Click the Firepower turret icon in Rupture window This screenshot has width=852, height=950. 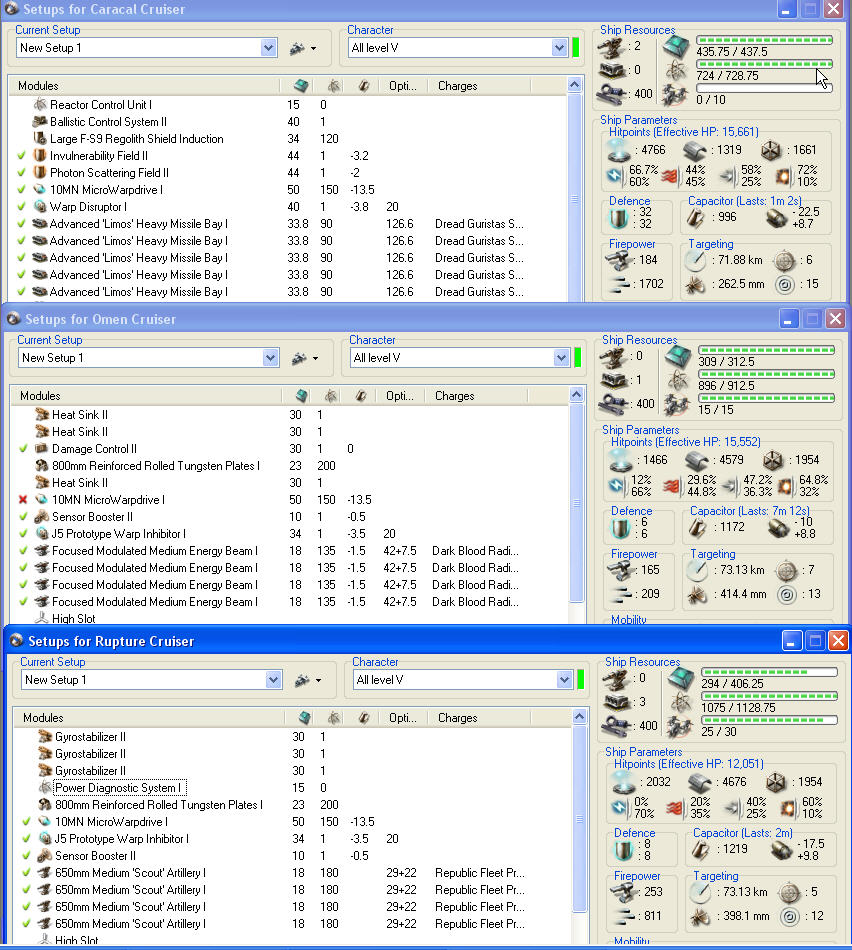click(624, 892)
